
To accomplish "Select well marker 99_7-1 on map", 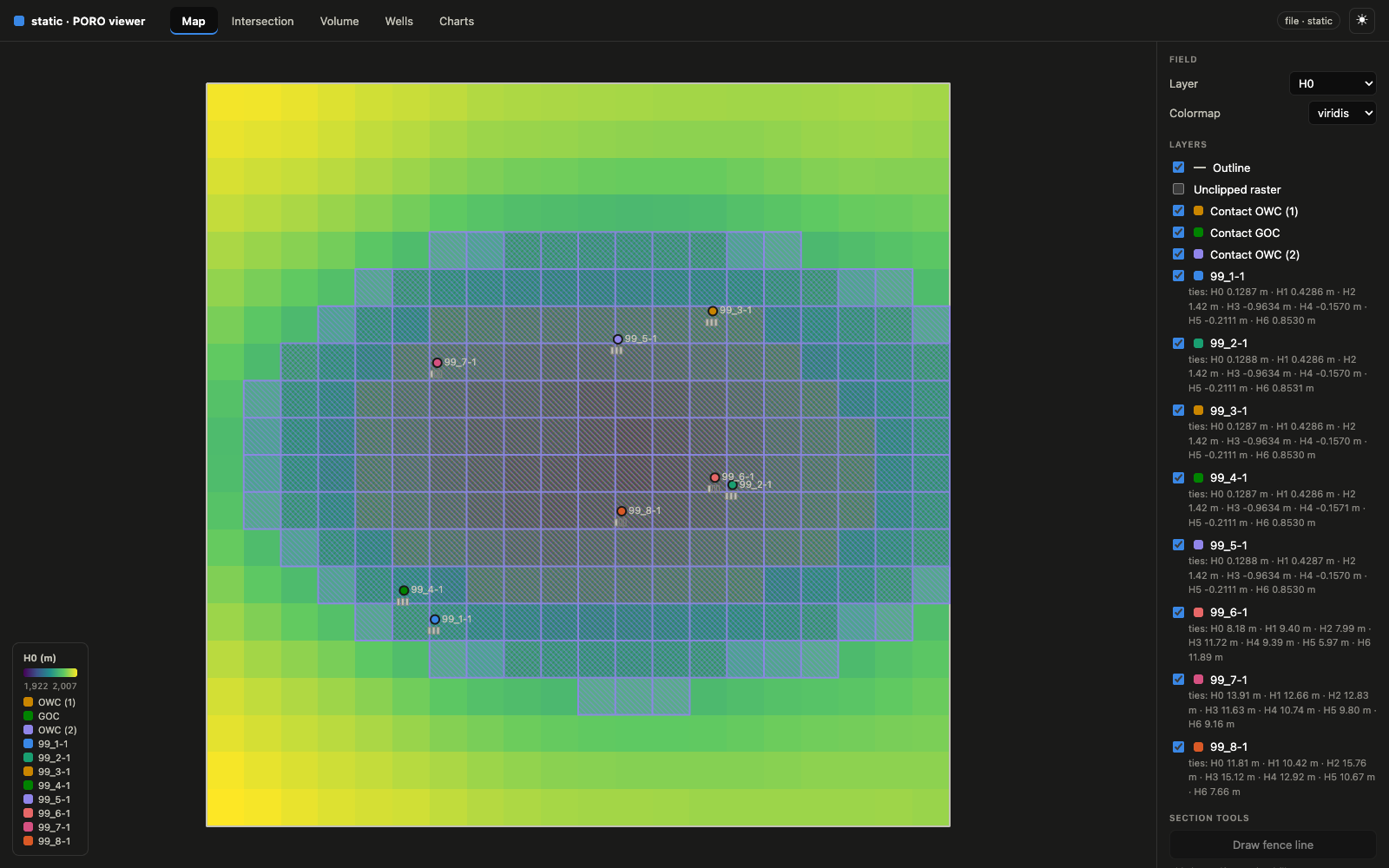I will tap(438, 363).
